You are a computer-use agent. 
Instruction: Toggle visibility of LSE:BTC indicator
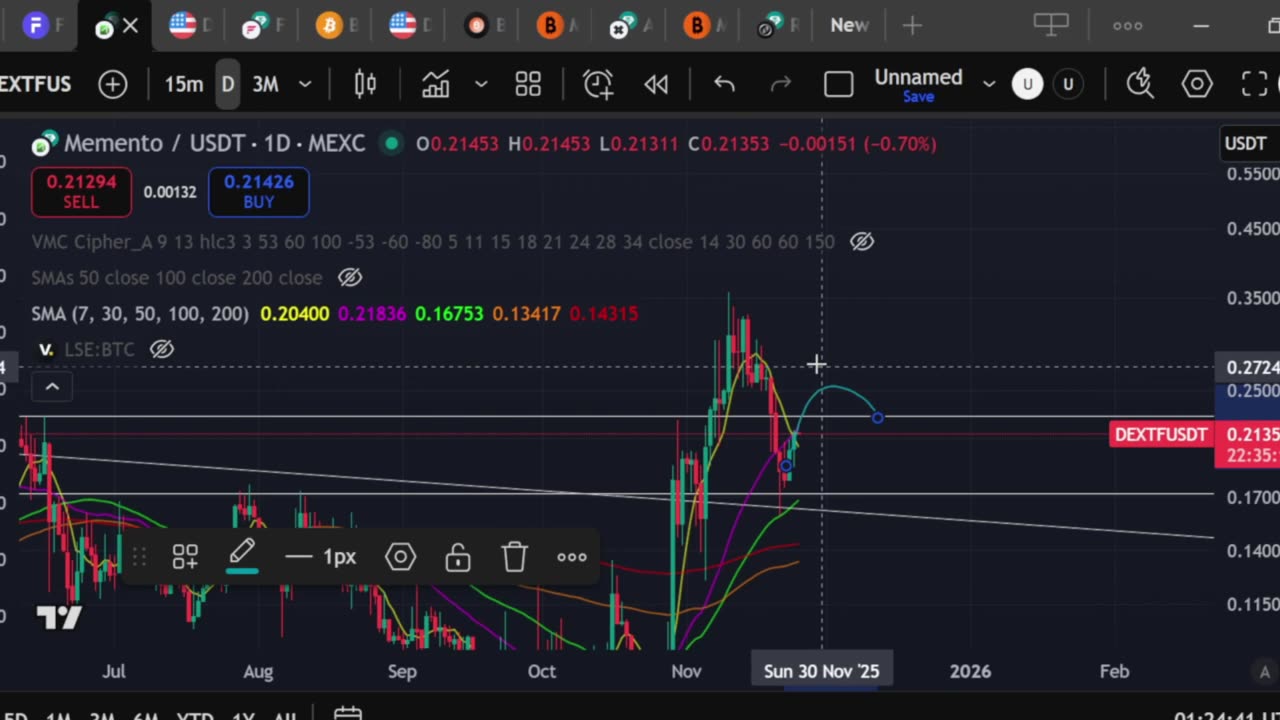[x=162, y=349]
